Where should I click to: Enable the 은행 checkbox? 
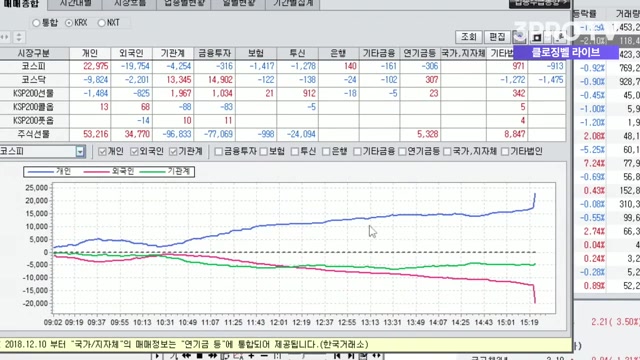tap(326, 151)
